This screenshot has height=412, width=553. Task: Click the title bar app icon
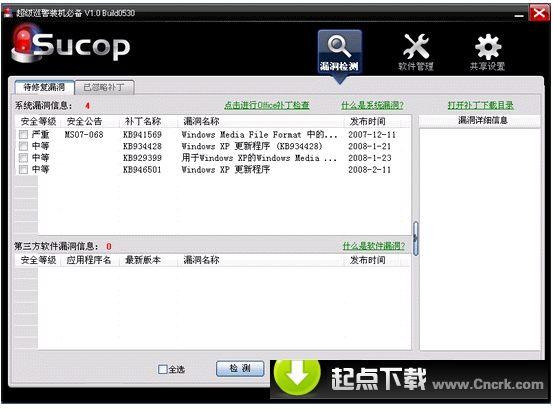click(8, 13)
